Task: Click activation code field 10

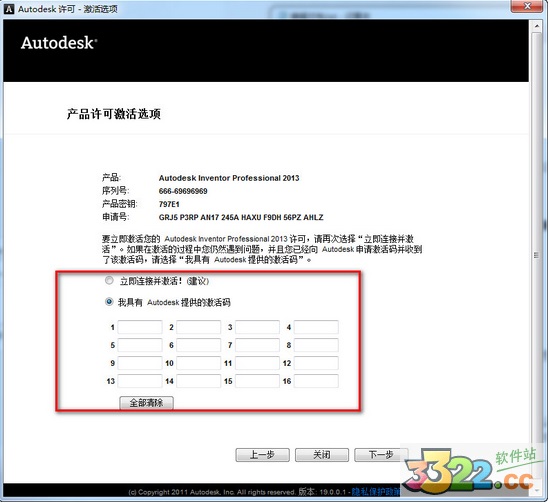Action: tap(199, 363)
